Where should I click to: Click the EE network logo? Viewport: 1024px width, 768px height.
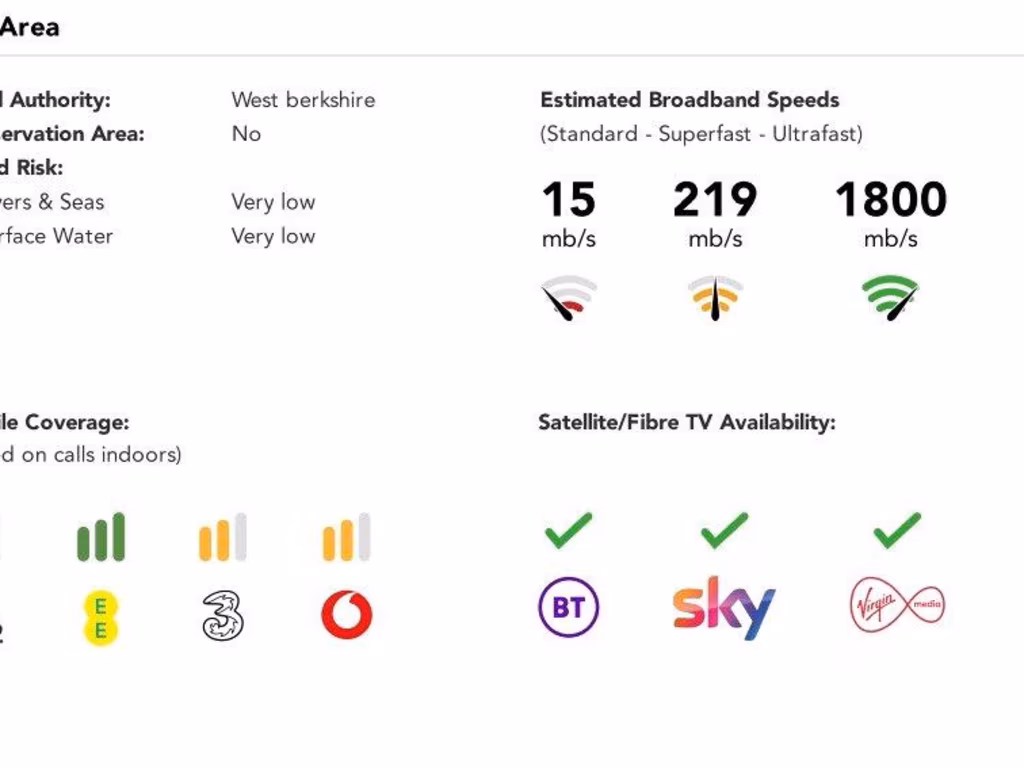click(x=100, y=617)
